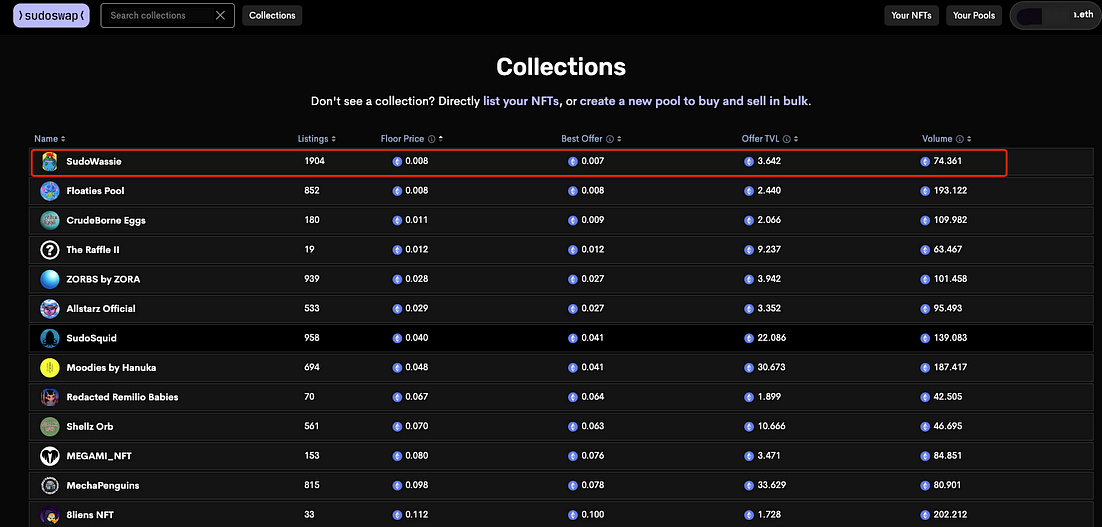This screenshot has height=527, width=1102.
Task: Click the MEGAMI_NFT avatar icon
Action: [x=49, y=456]
